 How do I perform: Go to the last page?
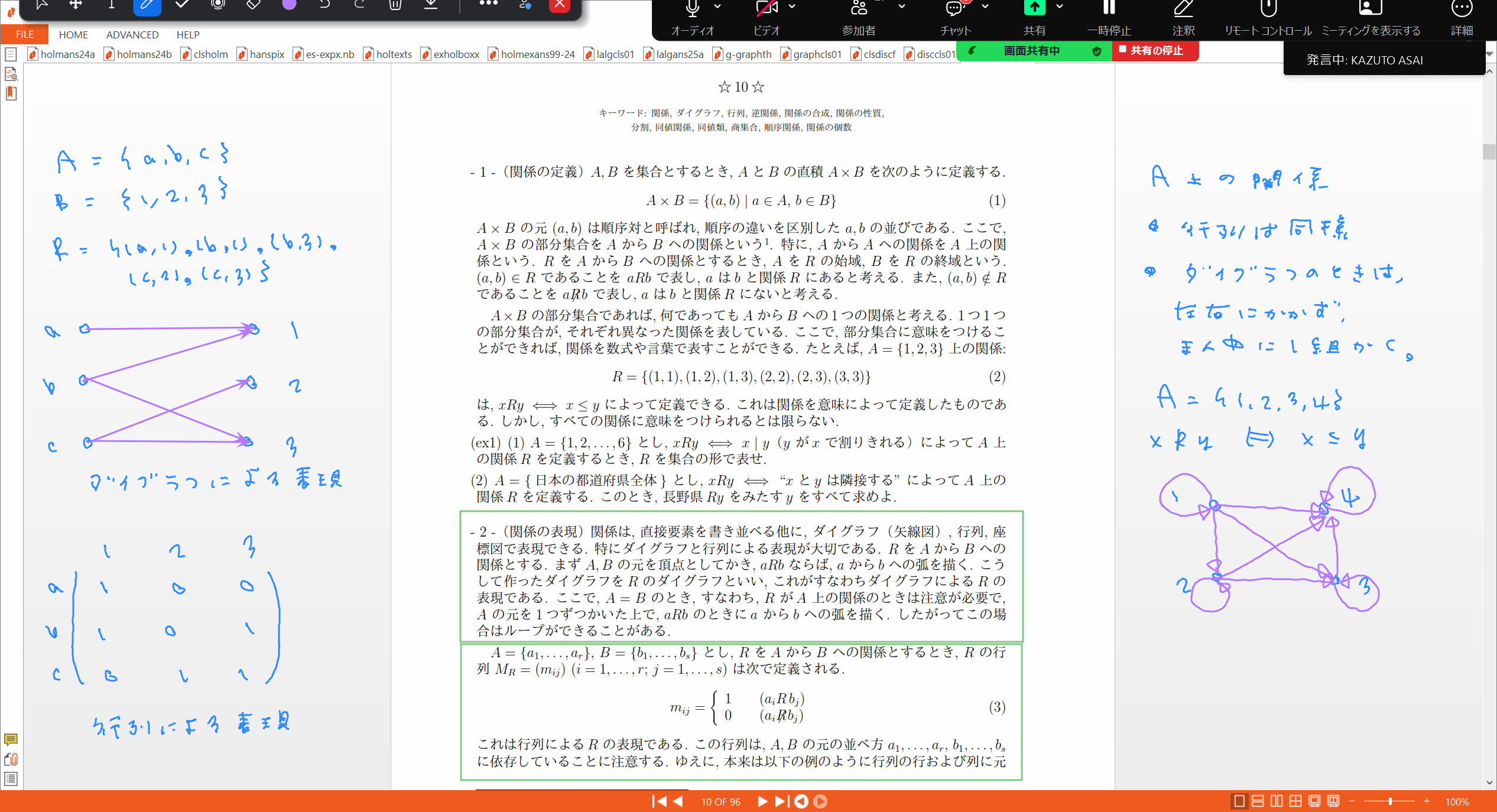(782, 801)
